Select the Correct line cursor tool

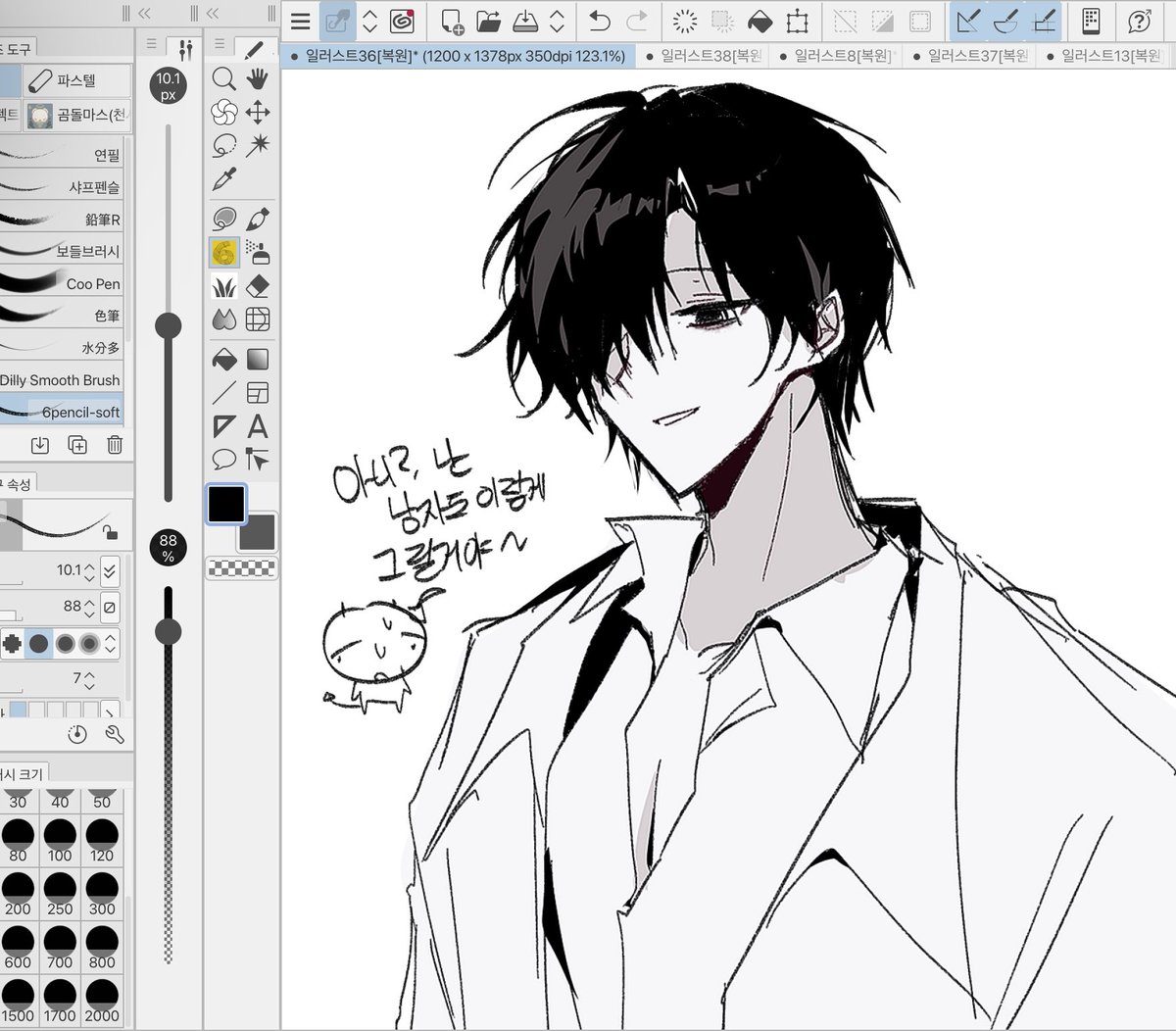[258, 459]
